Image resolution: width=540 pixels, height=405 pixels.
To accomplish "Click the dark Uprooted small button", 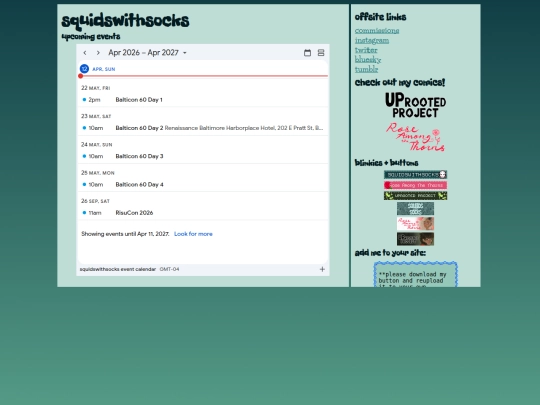I will tap(415, 239).
